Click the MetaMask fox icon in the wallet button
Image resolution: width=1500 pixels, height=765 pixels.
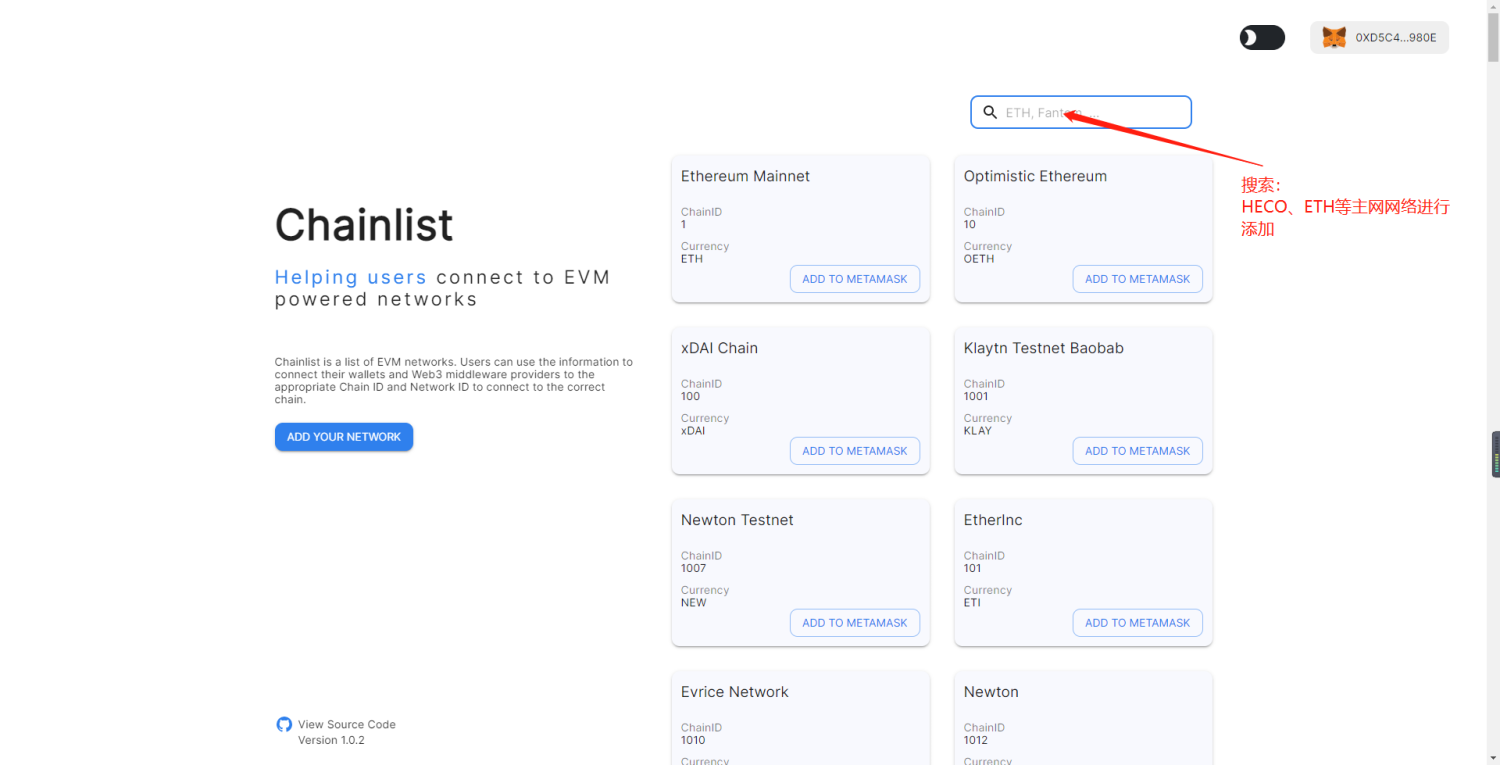(x=1334, y=37)
